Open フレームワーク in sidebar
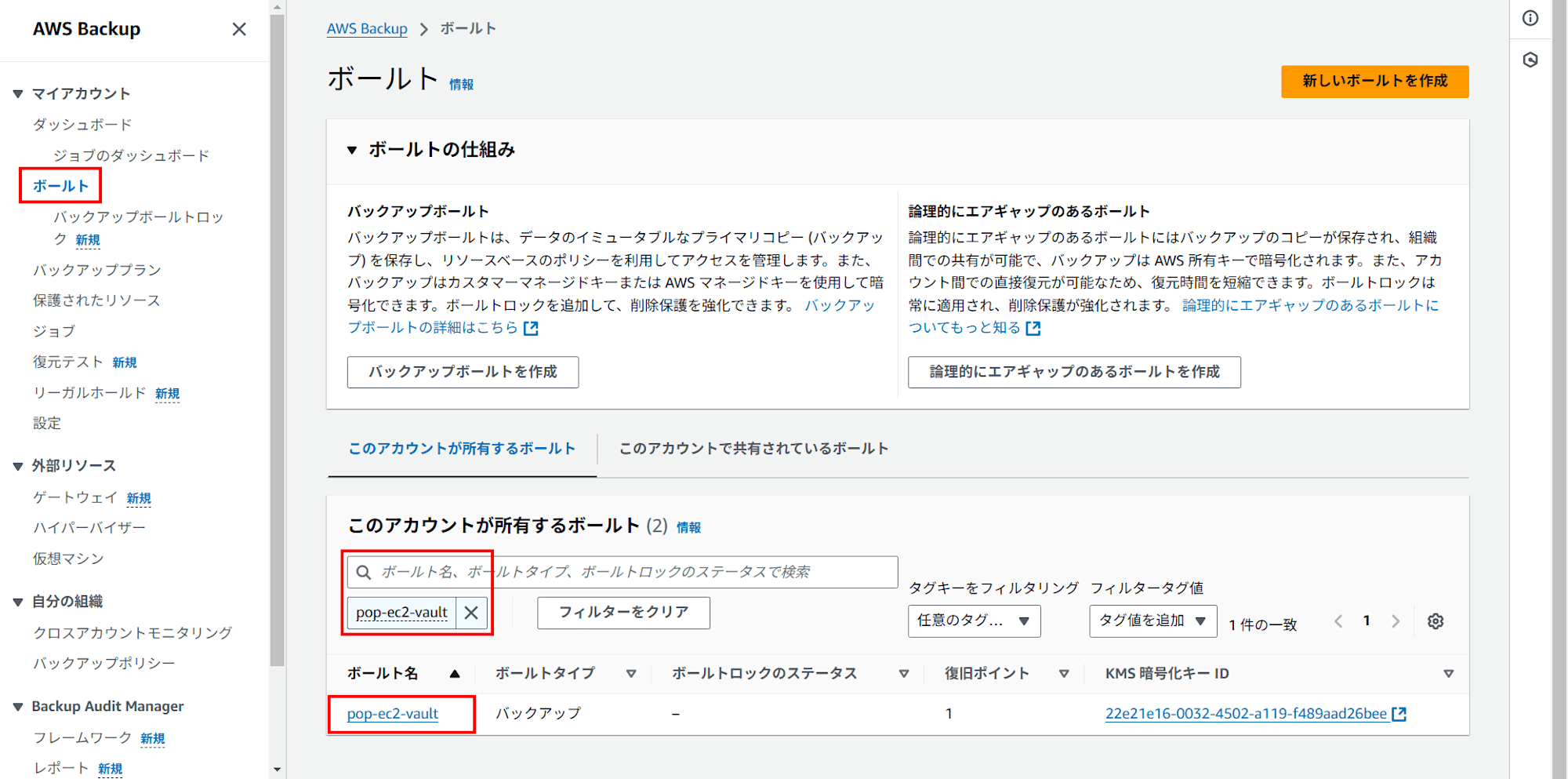1568x779 pixels. pyautogui.click(x=82, y=737)
